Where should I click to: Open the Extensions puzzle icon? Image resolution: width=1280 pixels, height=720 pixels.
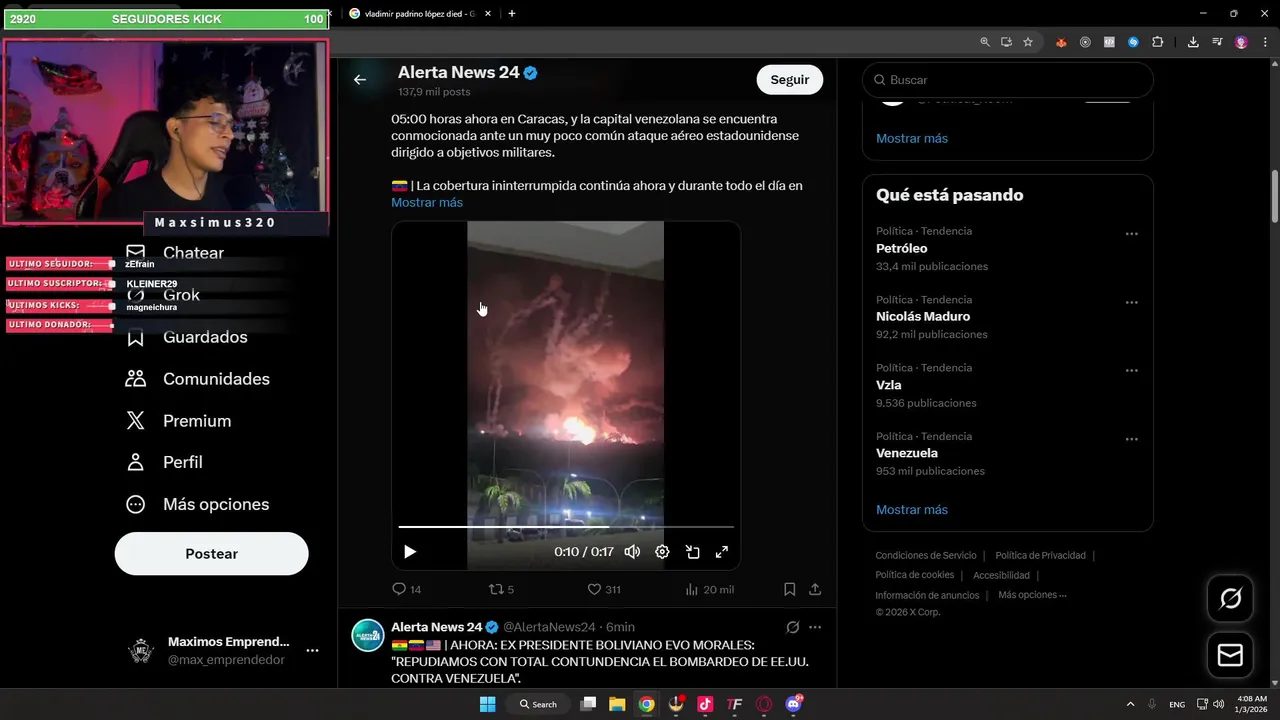pos(1157,42)
